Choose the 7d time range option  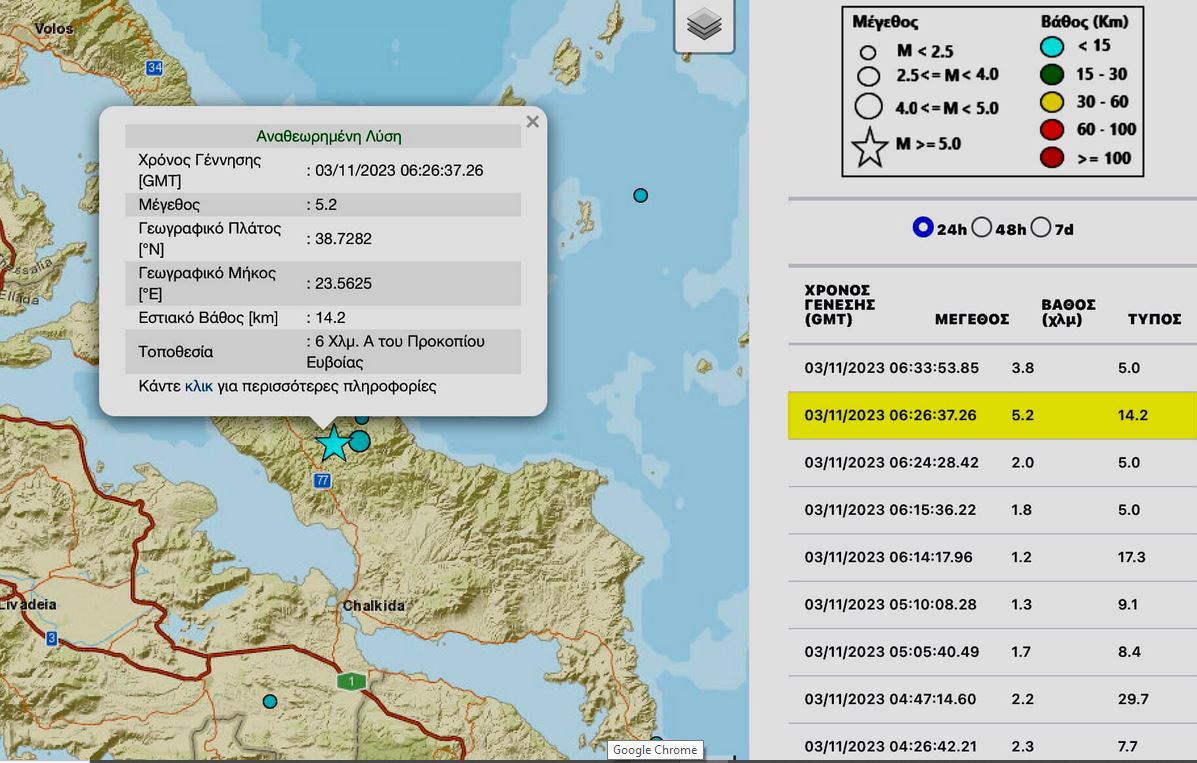click(x=1040, y=228)
